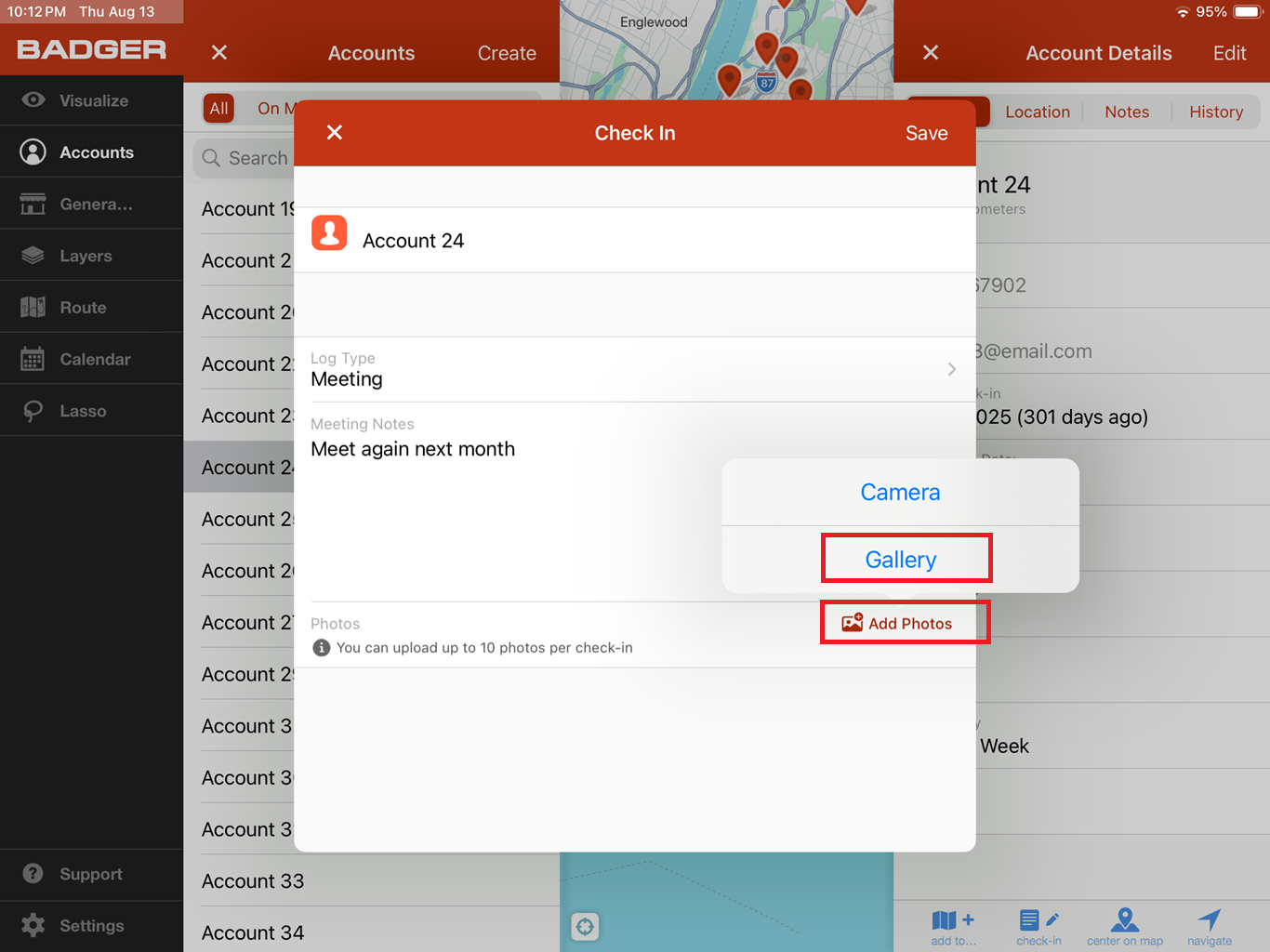Choose Gallery from the photo popup
Image resolution: width=1270 pixels, height=952 pixels.
[x=900, y=560]
